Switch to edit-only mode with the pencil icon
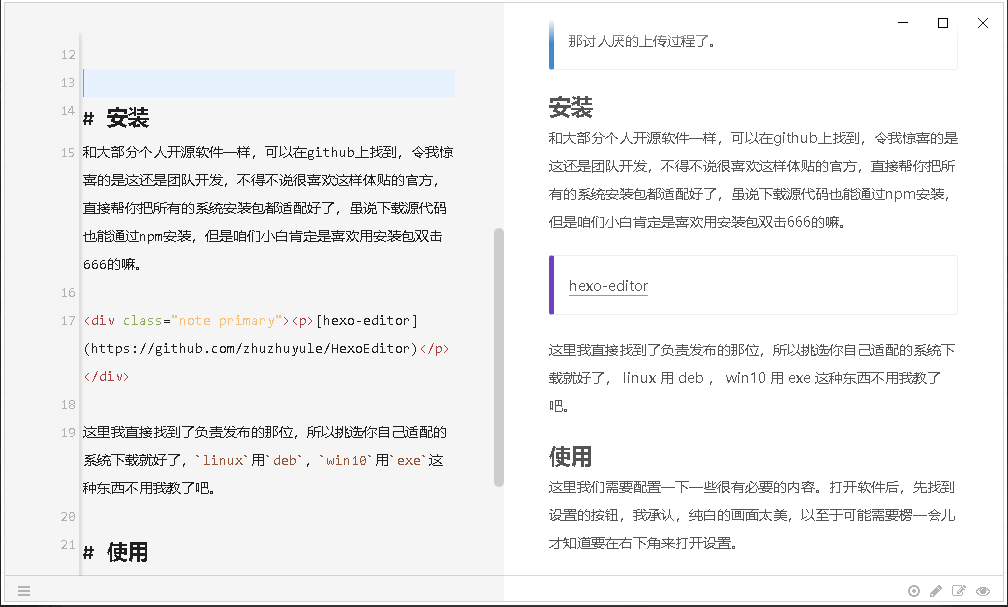 [x=936, y=591]
